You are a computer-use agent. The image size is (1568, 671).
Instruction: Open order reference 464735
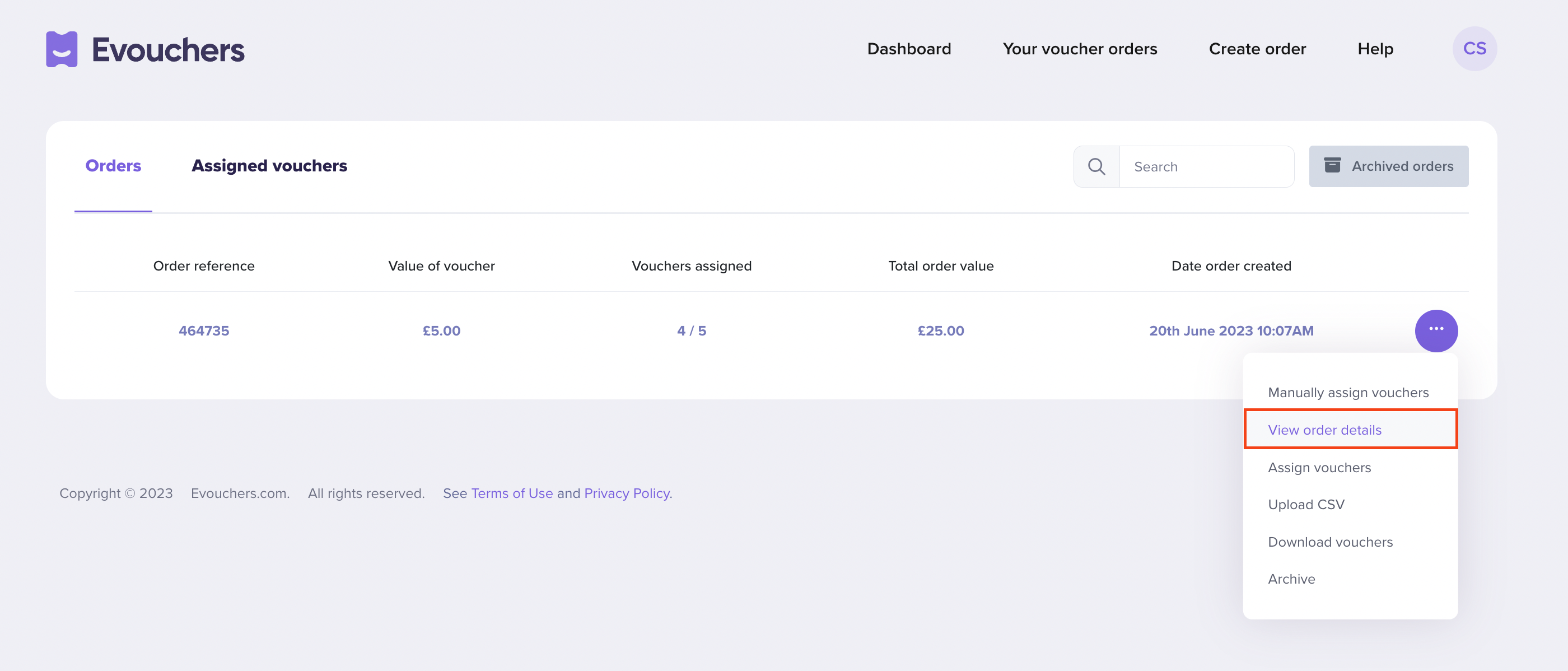pos(204,330)
